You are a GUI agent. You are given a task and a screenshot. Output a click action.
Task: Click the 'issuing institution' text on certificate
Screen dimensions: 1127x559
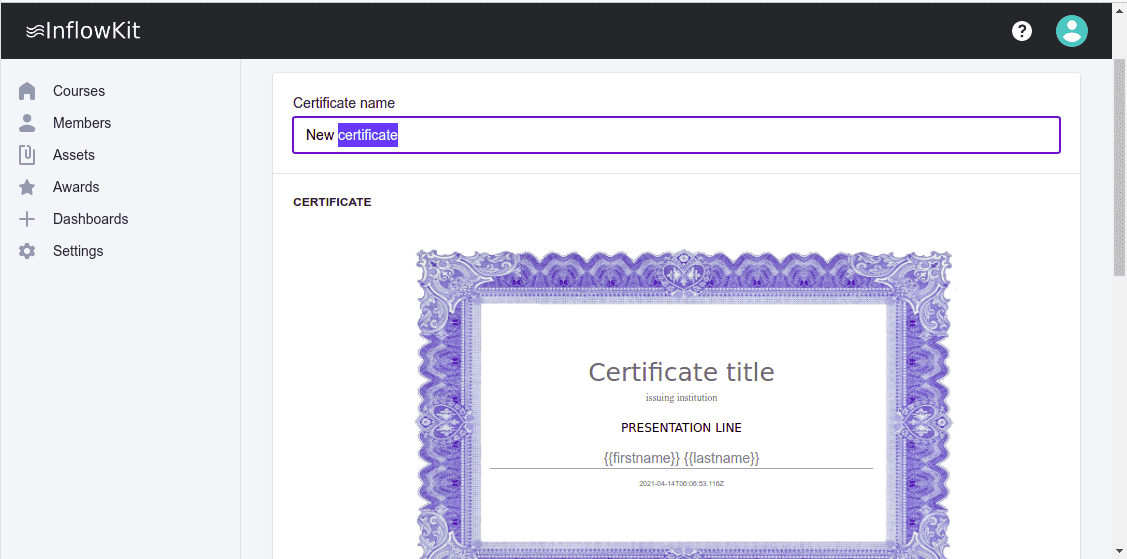point(681,398)
